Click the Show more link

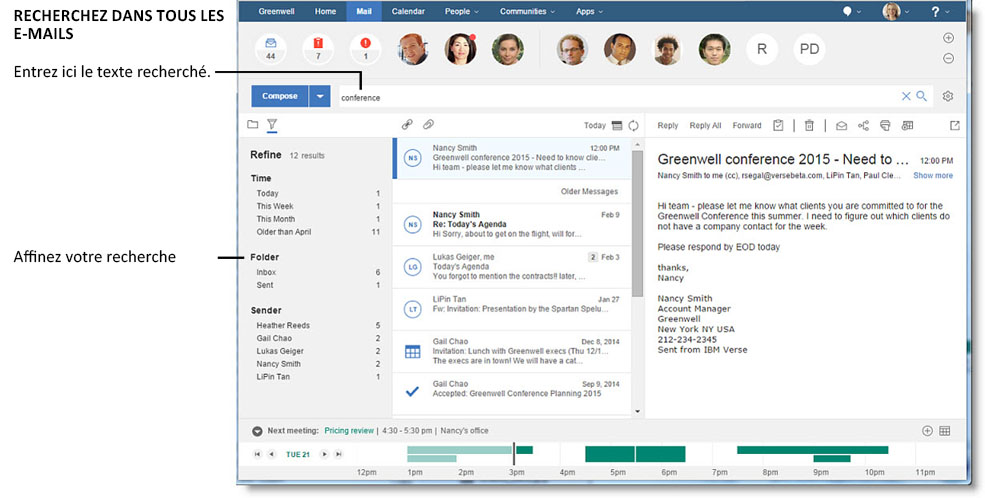pyautogui.click(x=933, y=176)
